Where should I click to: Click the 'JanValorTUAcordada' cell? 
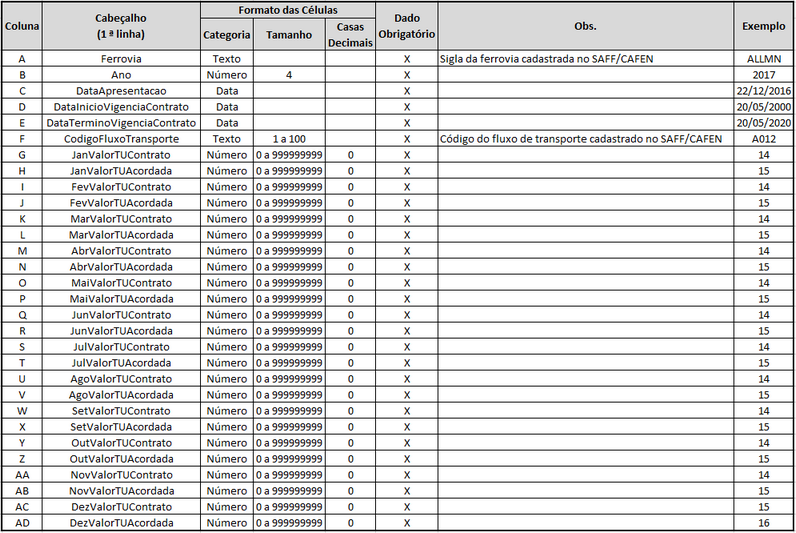121,171
